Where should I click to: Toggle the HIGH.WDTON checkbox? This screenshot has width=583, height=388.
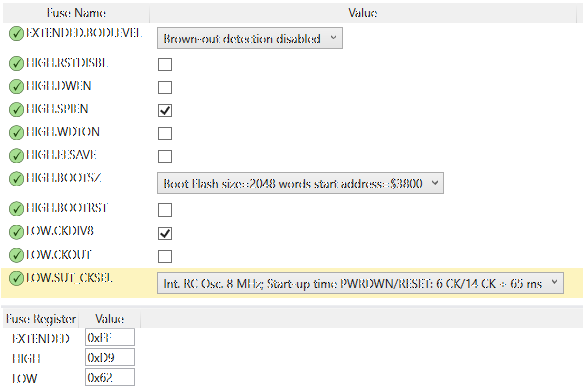165,133
